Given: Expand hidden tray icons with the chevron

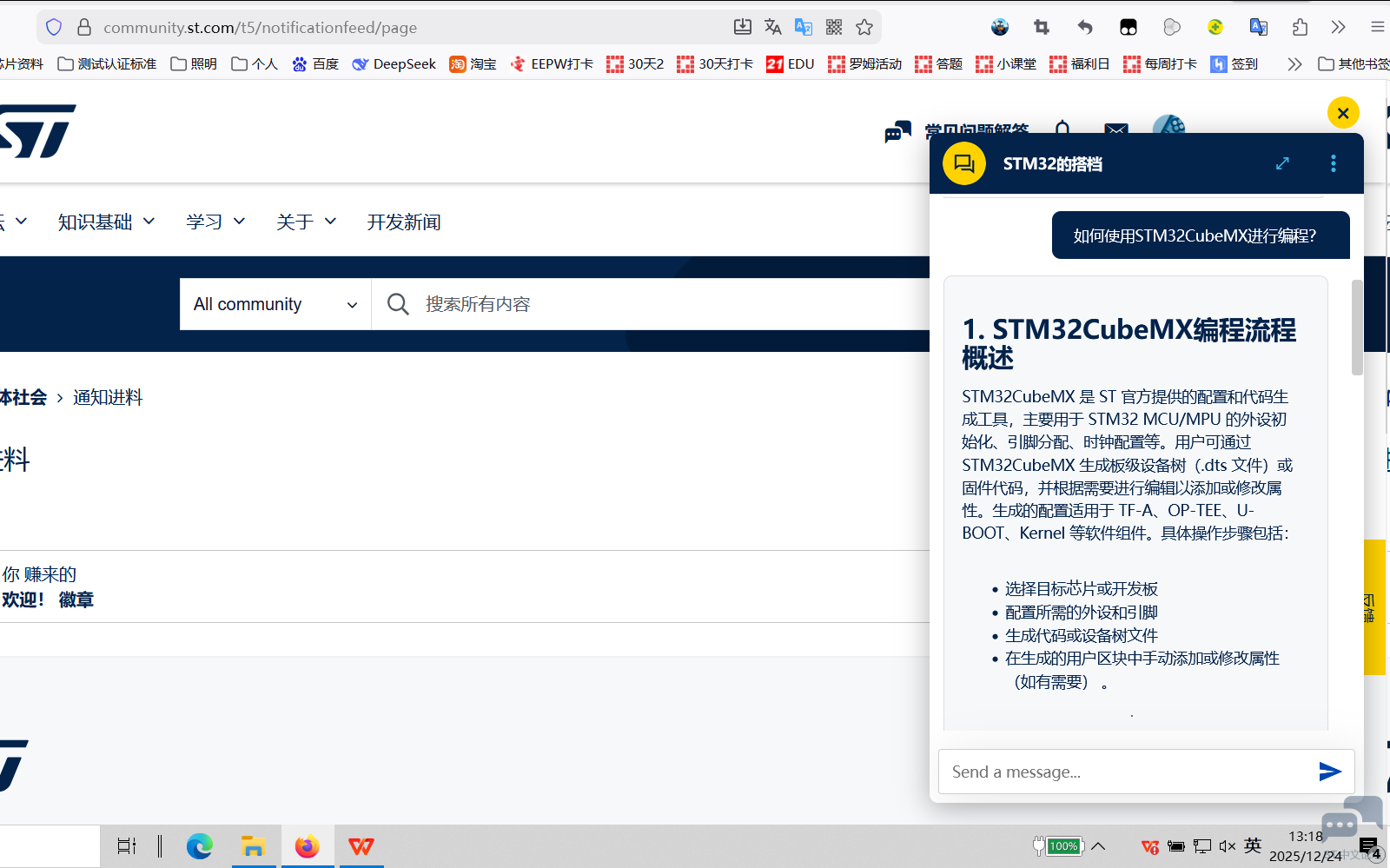Looking at the screenshot, I should 1099,845.
